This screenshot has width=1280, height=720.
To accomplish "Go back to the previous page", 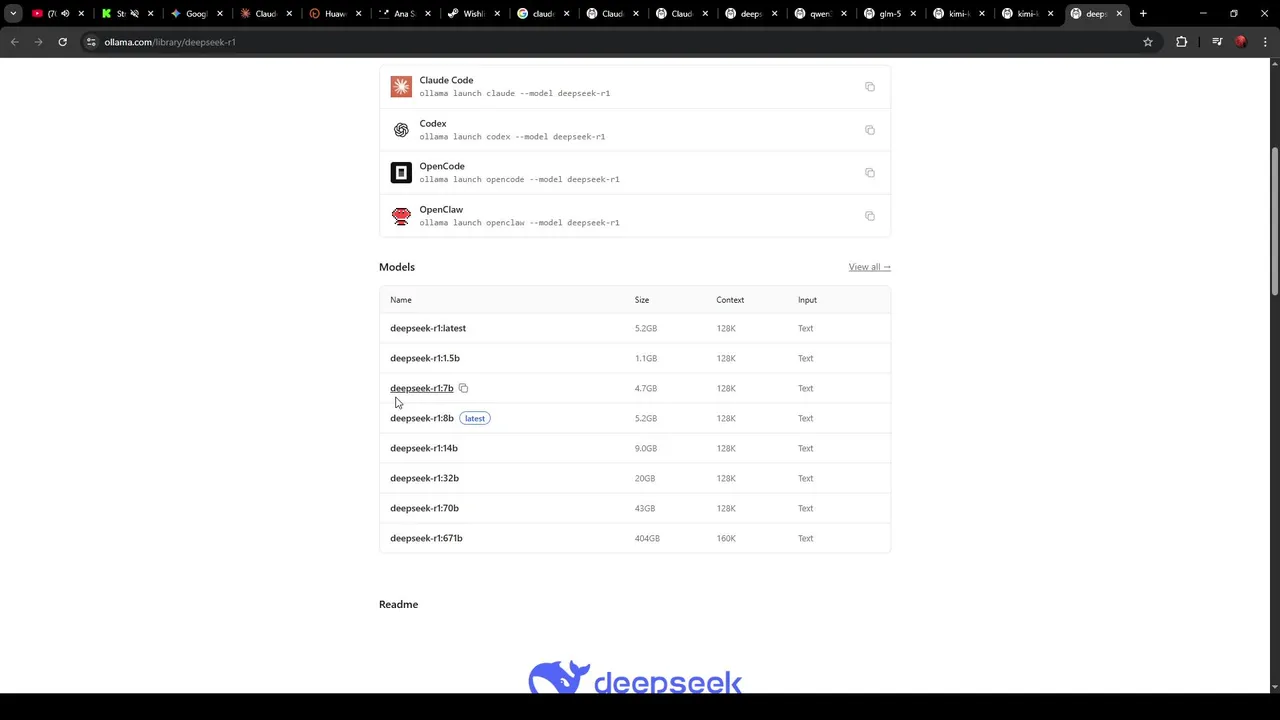I will click(14, 42).
